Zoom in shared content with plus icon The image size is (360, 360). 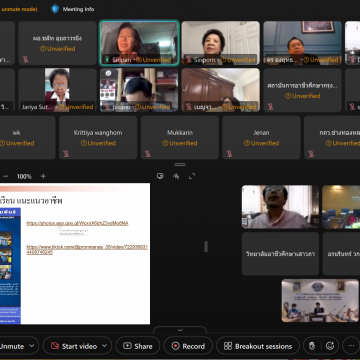[x=43, y=176]
